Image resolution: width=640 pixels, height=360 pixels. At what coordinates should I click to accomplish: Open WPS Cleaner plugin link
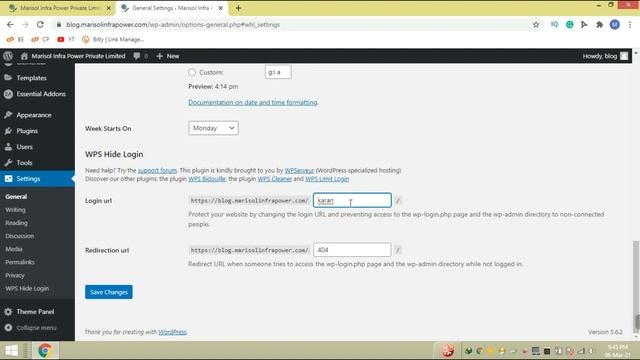tap(275, 179)
